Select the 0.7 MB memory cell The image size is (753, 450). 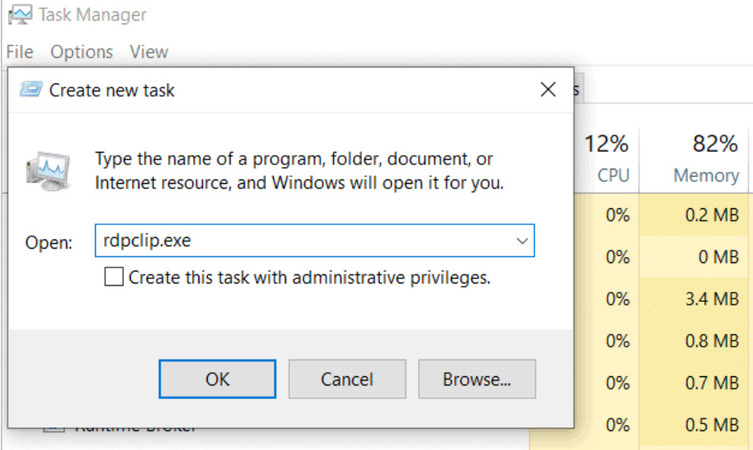pos(694,383)
